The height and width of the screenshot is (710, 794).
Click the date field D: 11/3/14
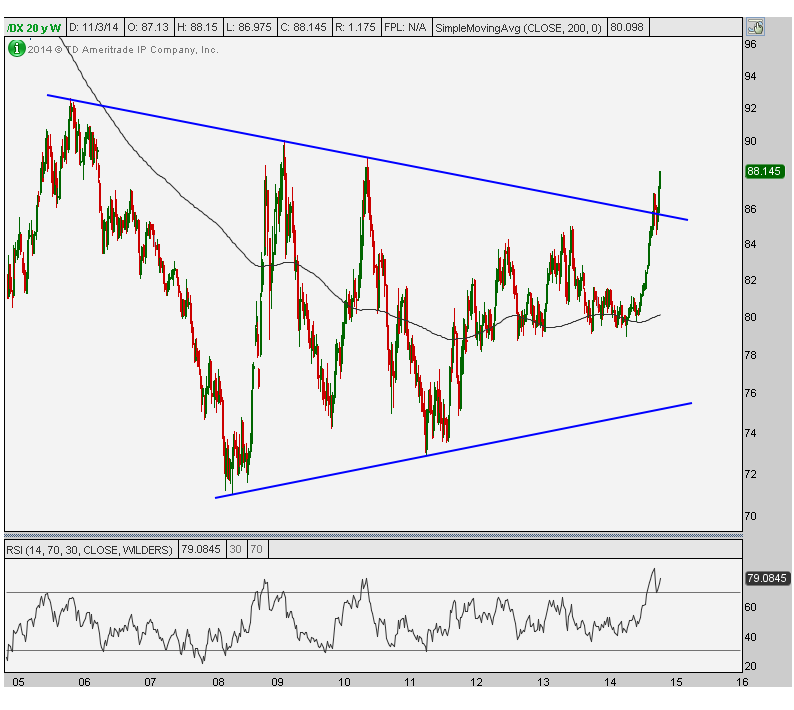pyautogui.click(x=94, y=27)
